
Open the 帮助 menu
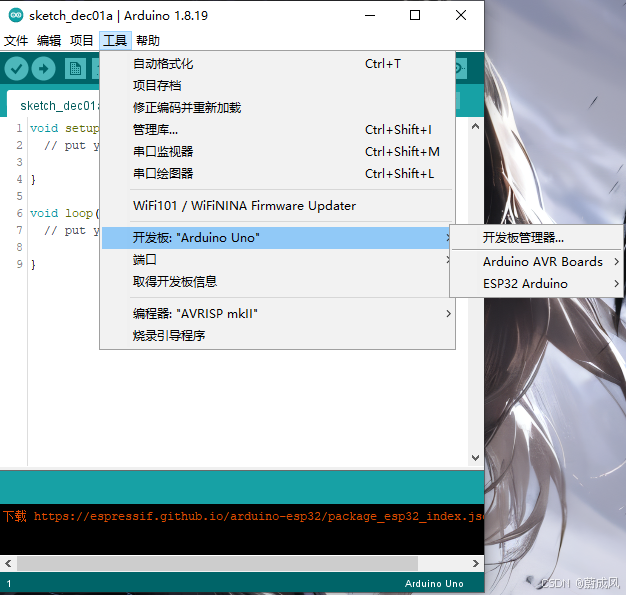148,40
